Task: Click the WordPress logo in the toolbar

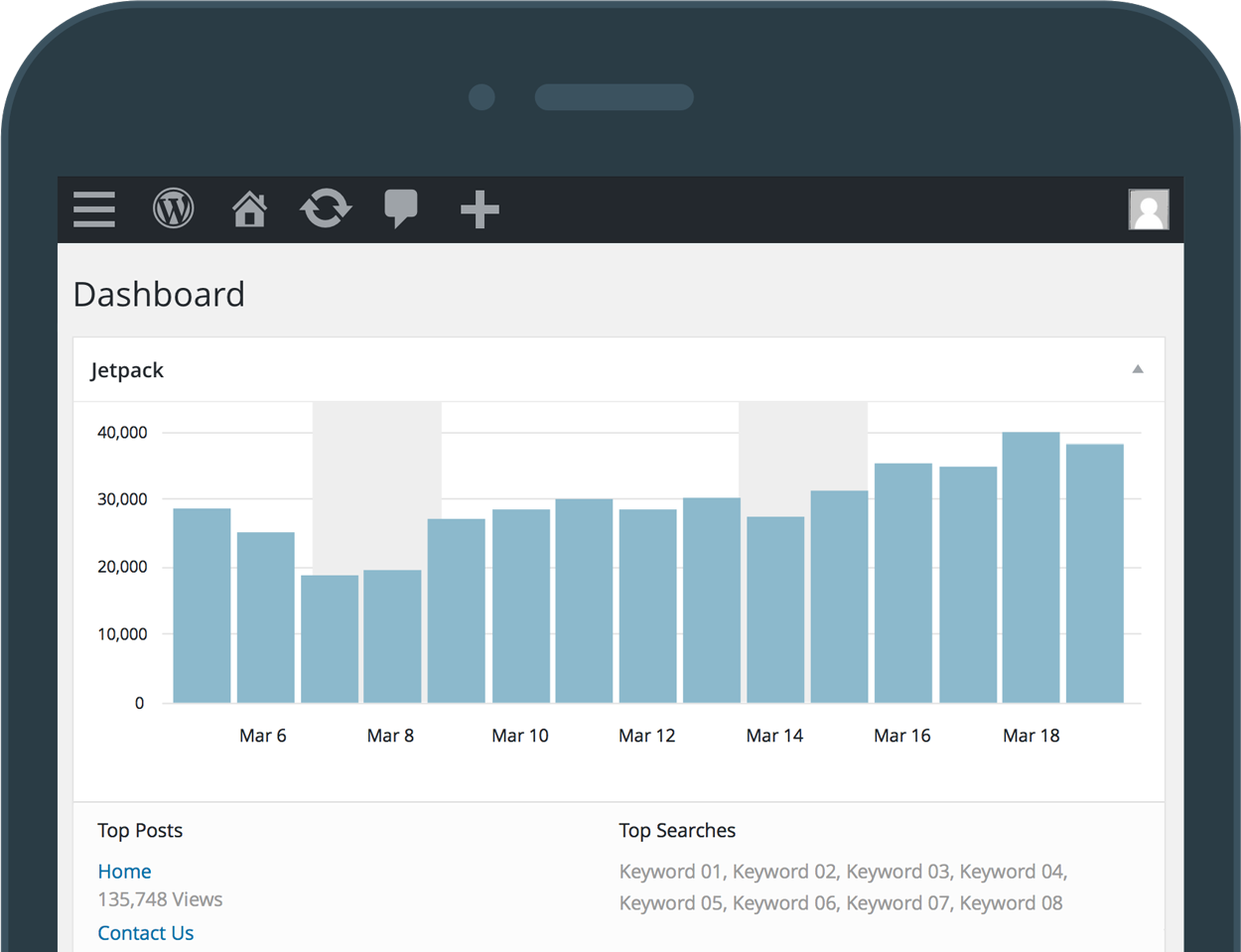Action: (173, 209)
